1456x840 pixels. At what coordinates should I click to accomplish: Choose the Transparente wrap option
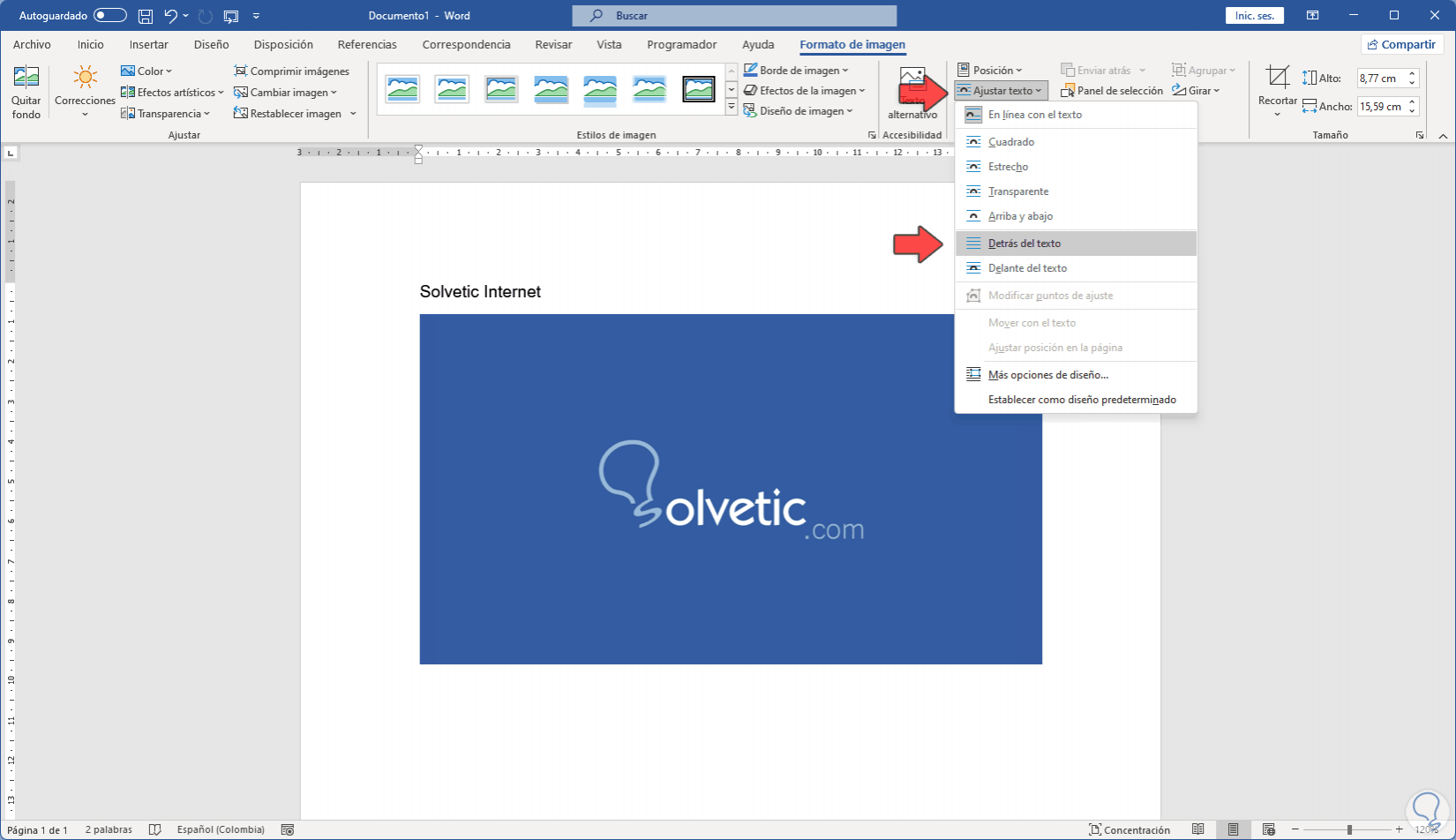1076,191
